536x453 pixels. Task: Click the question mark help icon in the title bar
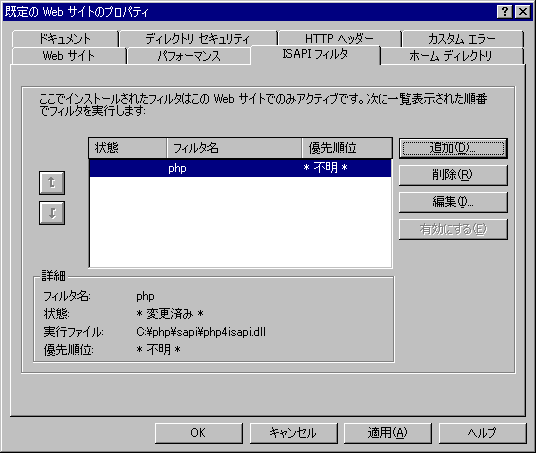(505, 12)
